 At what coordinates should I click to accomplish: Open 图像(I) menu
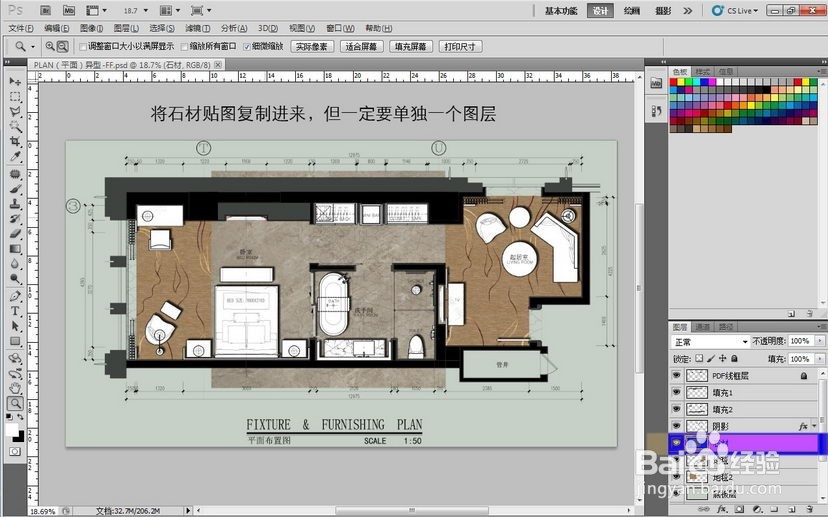click(91, 29)
